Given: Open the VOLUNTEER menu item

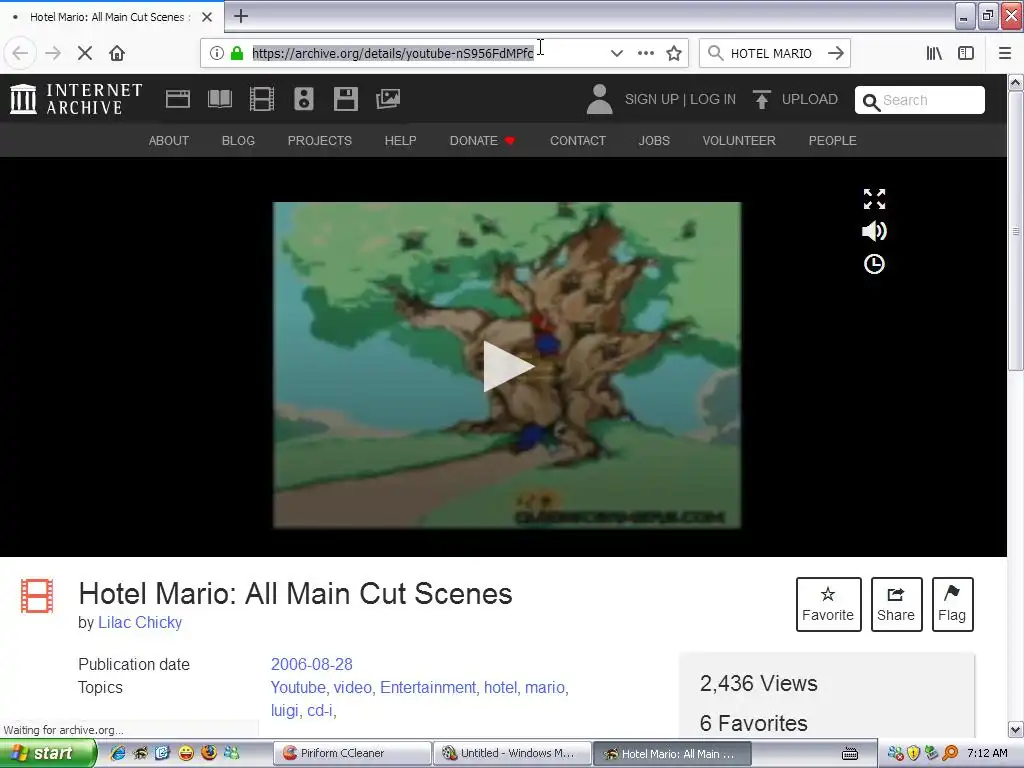Looking at the screenshot, I should [x=739, y=140].
